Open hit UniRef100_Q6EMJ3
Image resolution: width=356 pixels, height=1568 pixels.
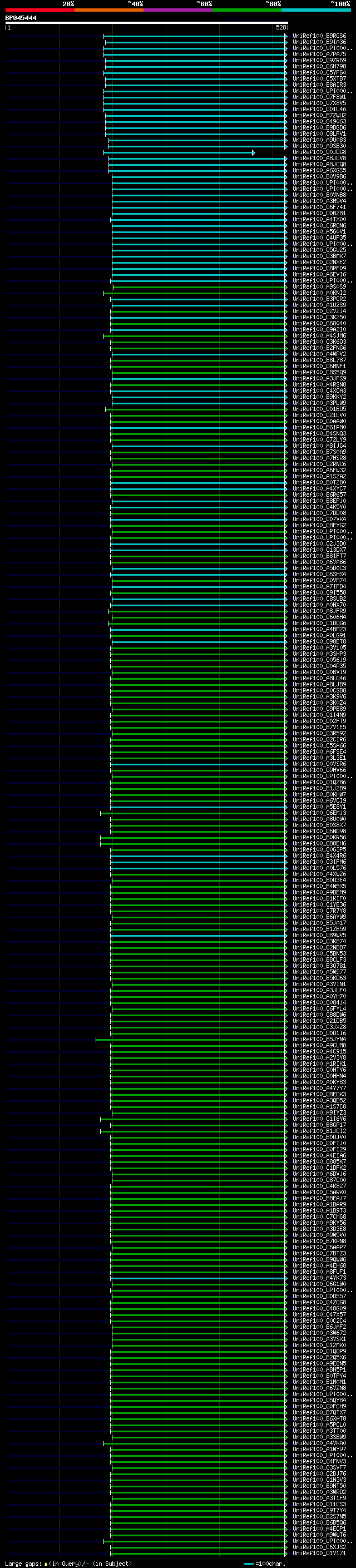[x=319, y=813]
